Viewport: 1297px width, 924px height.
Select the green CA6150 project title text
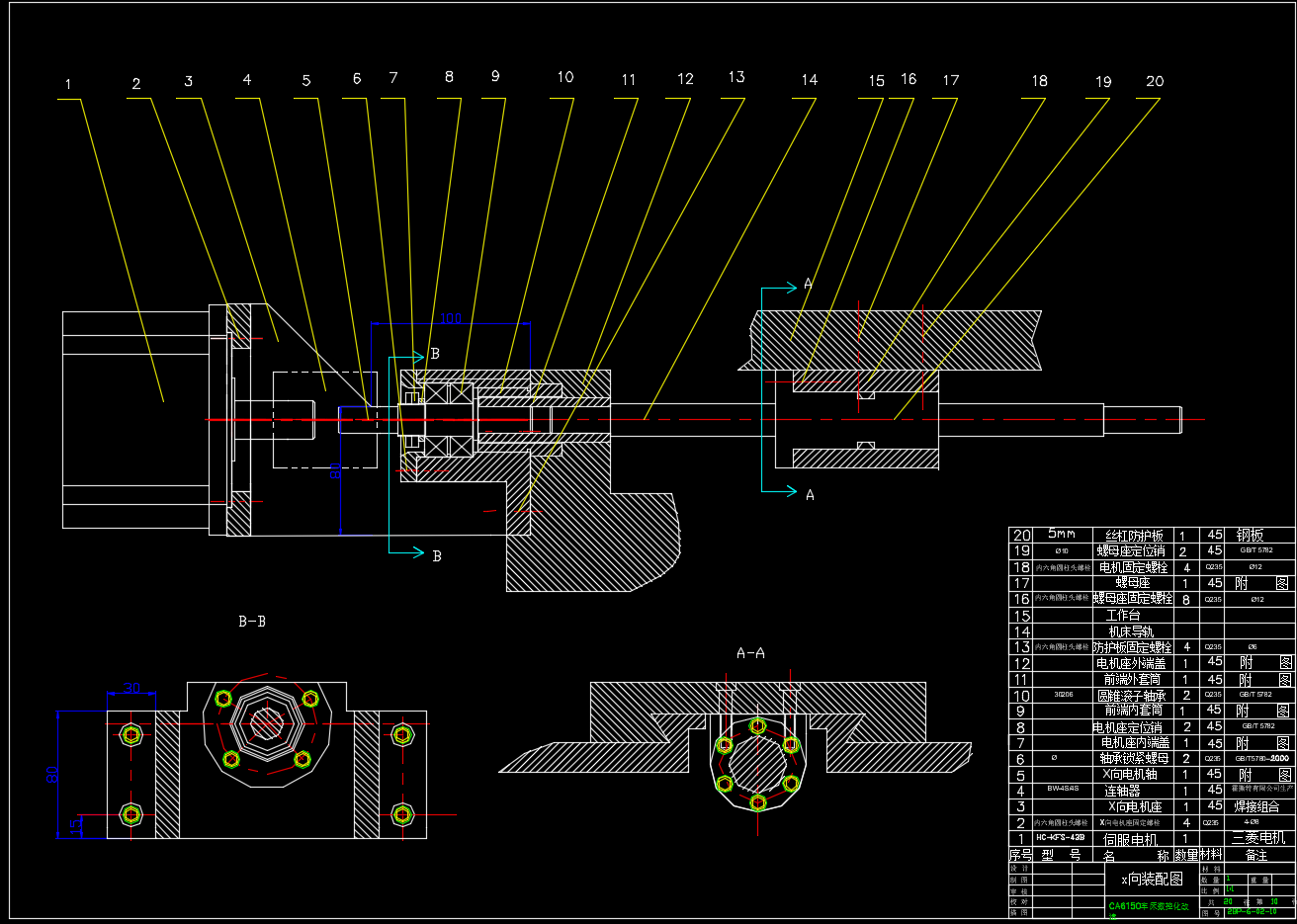point(1148,906)
